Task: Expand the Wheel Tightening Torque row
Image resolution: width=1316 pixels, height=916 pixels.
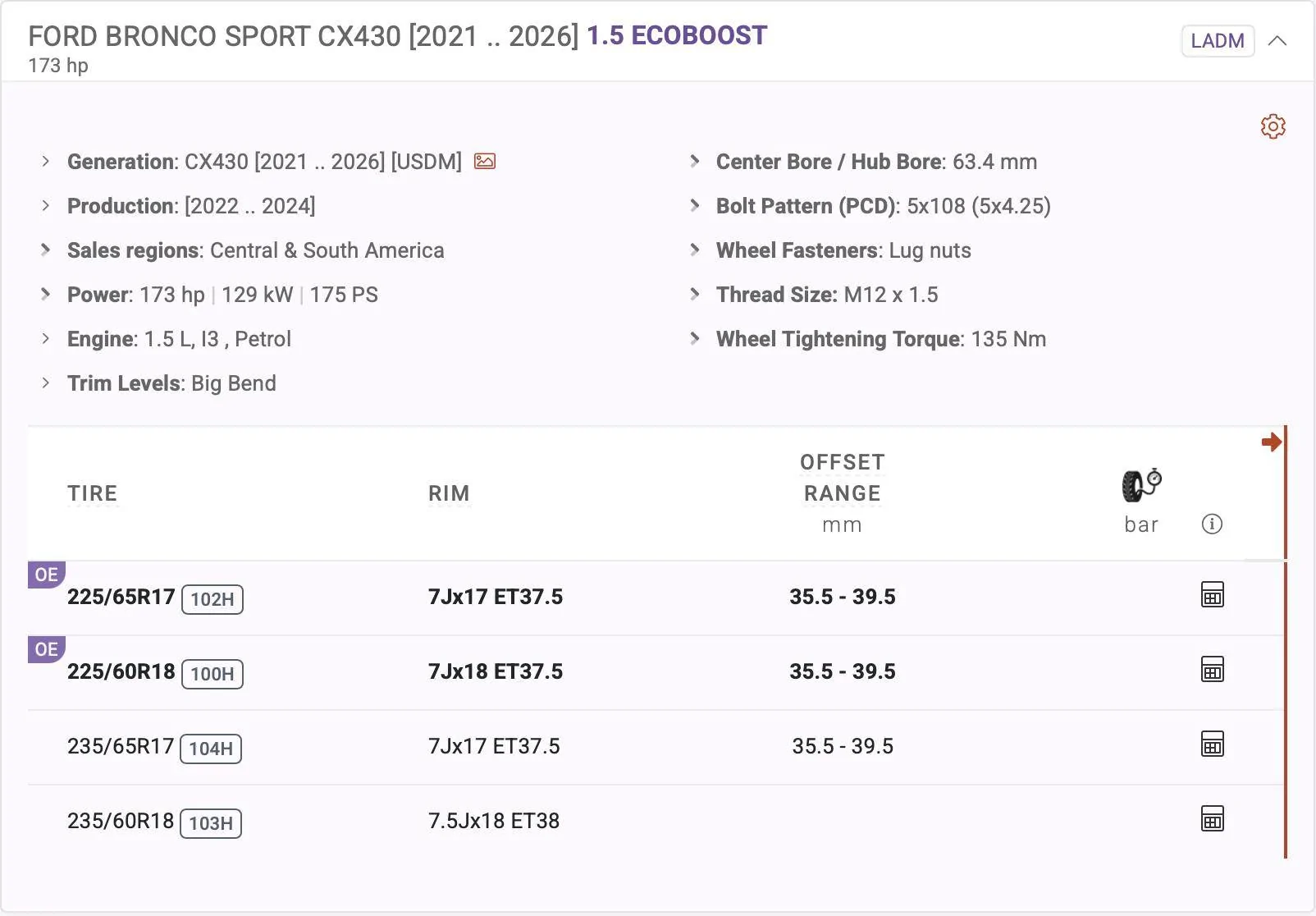Action: click(x=694, y=338)
